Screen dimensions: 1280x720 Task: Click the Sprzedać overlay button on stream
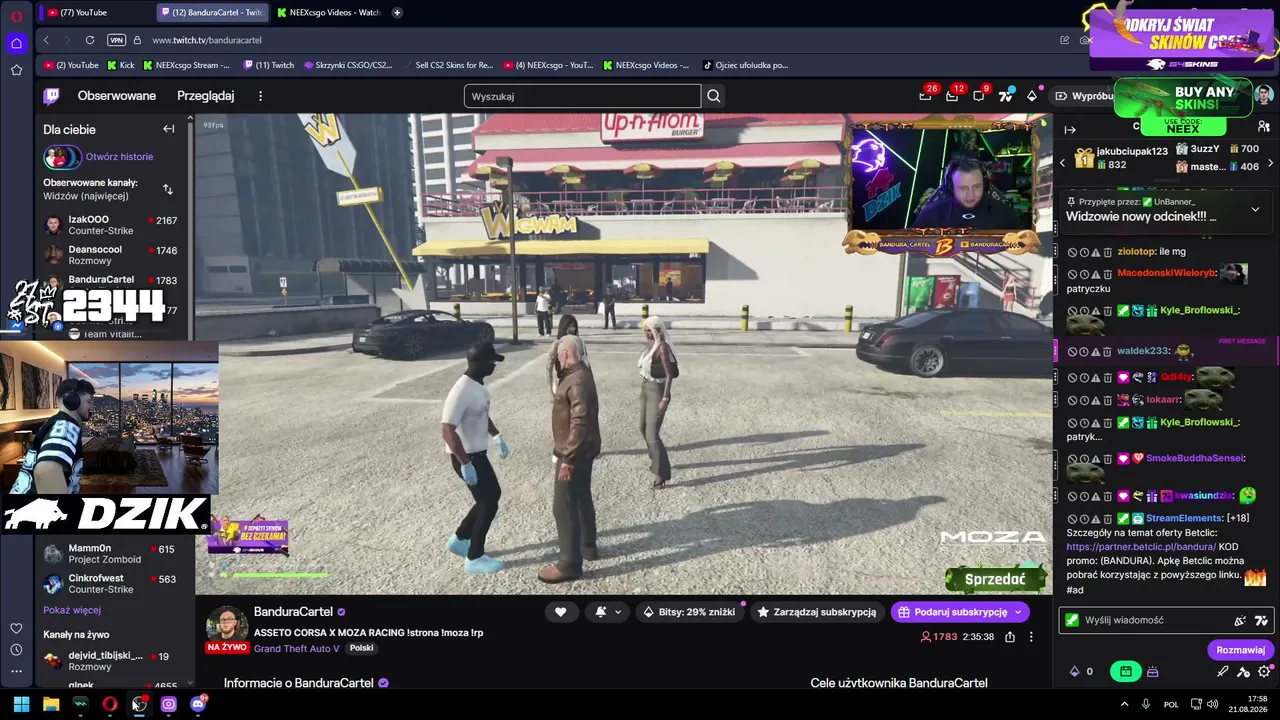[x=995, y=580]
